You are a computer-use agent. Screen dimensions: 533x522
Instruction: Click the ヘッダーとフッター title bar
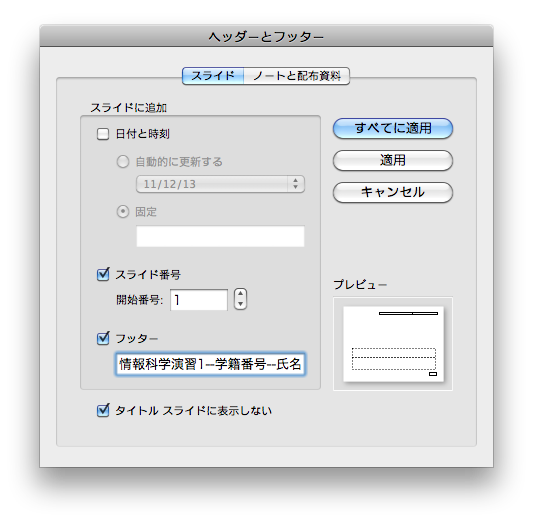click(266, 36)
